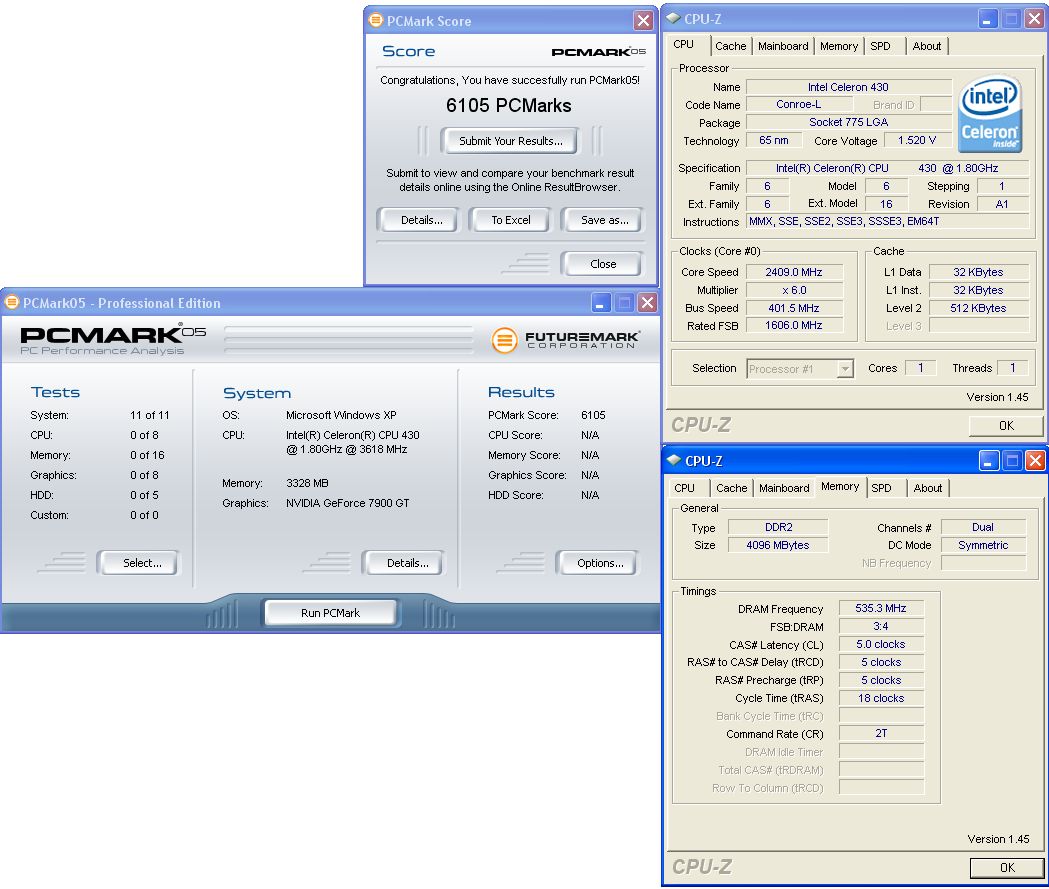Click memory Type value DDR2

click(x=778, y=527)
